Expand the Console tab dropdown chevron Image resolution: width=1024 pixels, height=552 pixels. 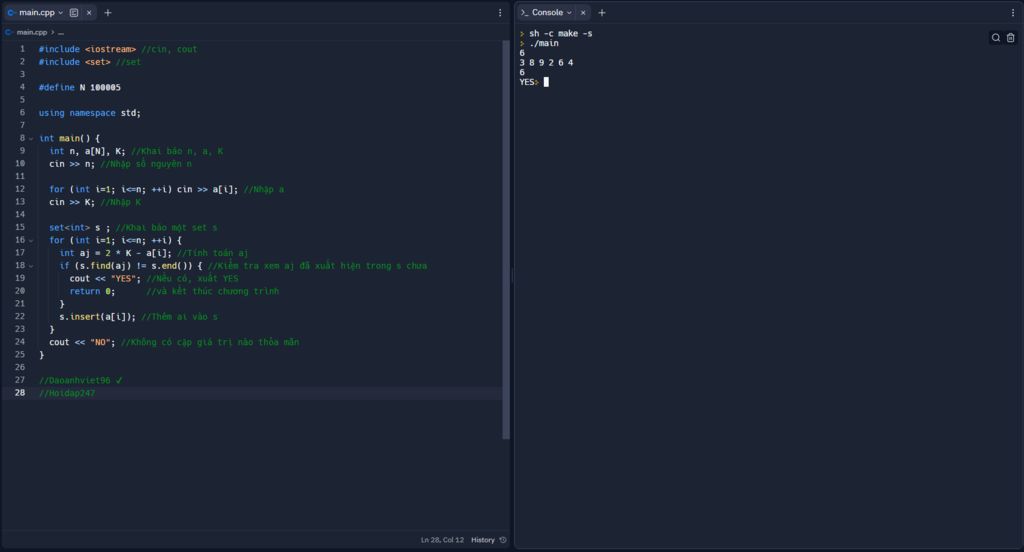pyautogui.click(x=570, y=13)
